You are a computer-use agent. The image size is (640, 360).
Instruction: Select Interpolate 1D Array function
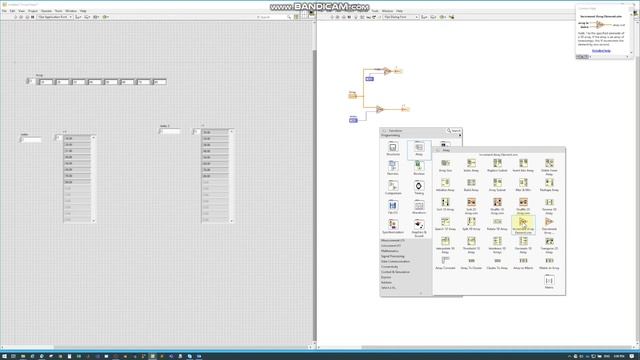(x=445, y=245)
